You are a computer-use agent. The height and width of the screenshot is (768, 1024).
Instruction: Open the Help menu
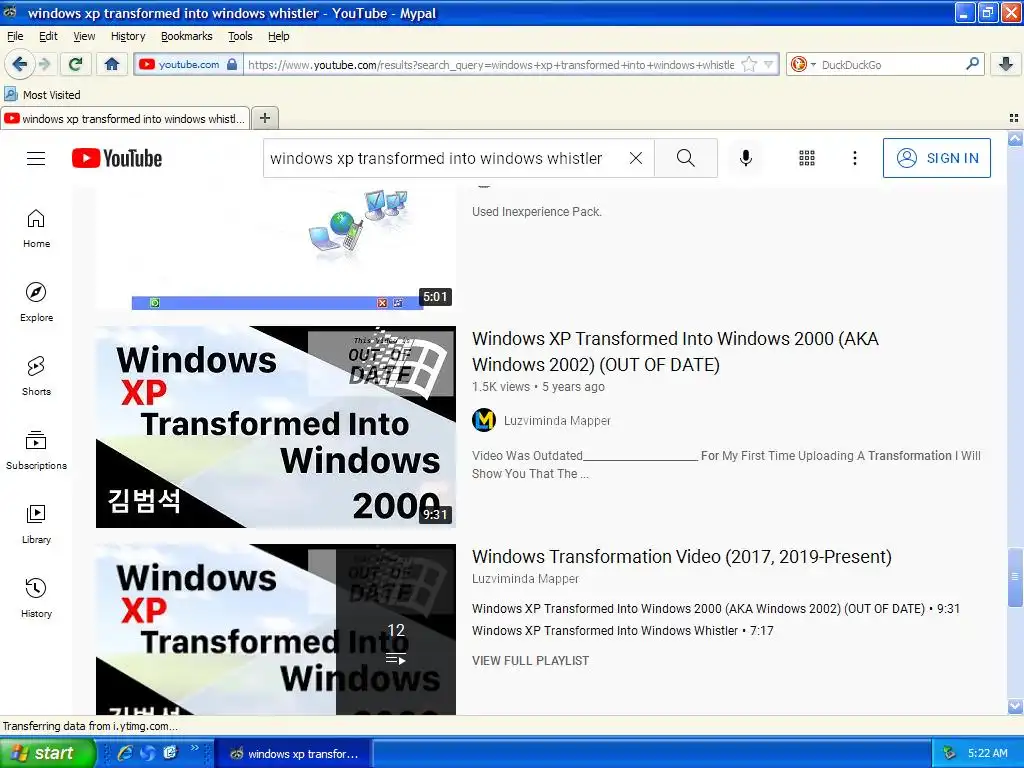coord(278,36)
